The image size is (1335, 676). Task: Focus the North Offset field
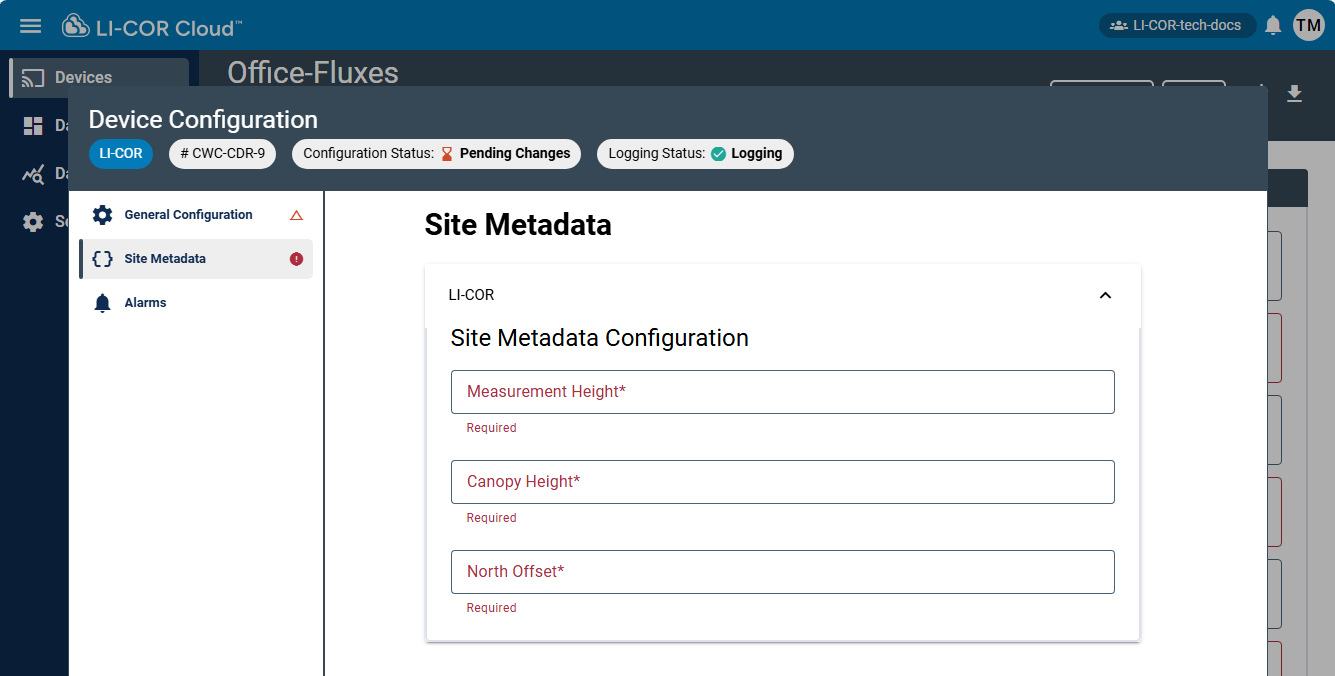[x=783, y=572]
